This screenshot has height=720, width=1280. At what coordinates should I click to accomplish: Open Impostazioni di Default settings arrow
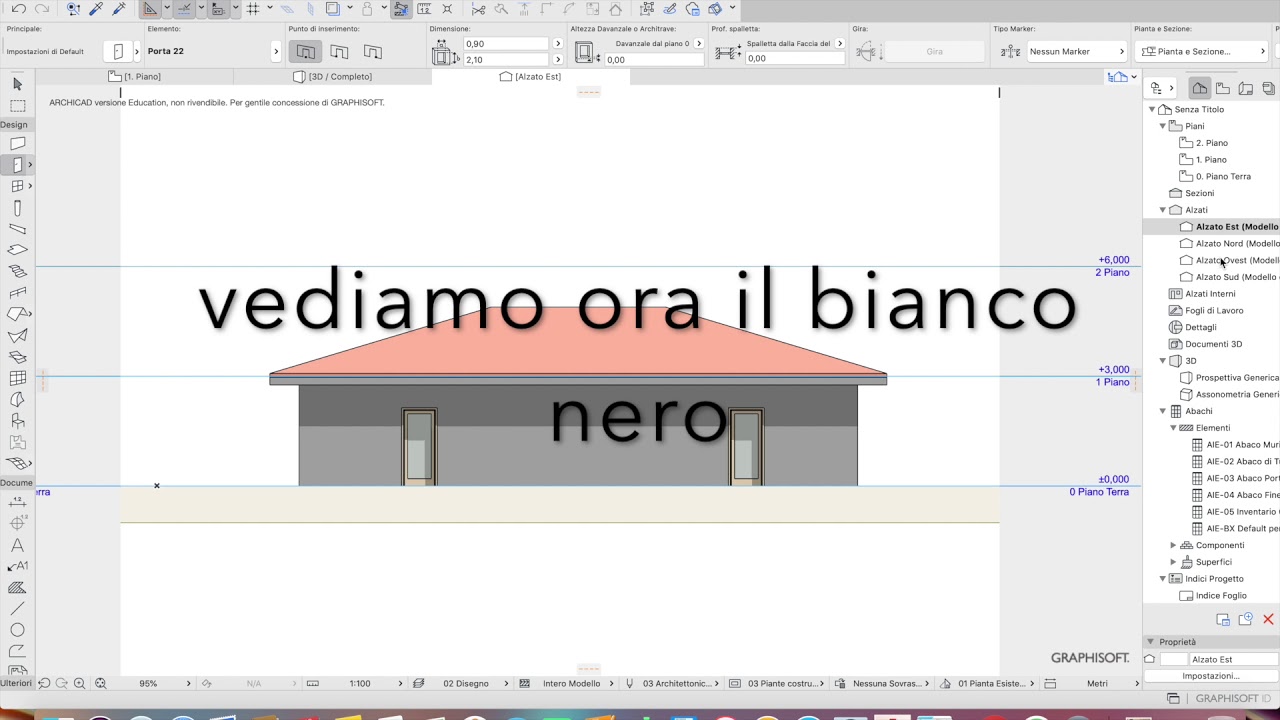[x=136, y=51]
